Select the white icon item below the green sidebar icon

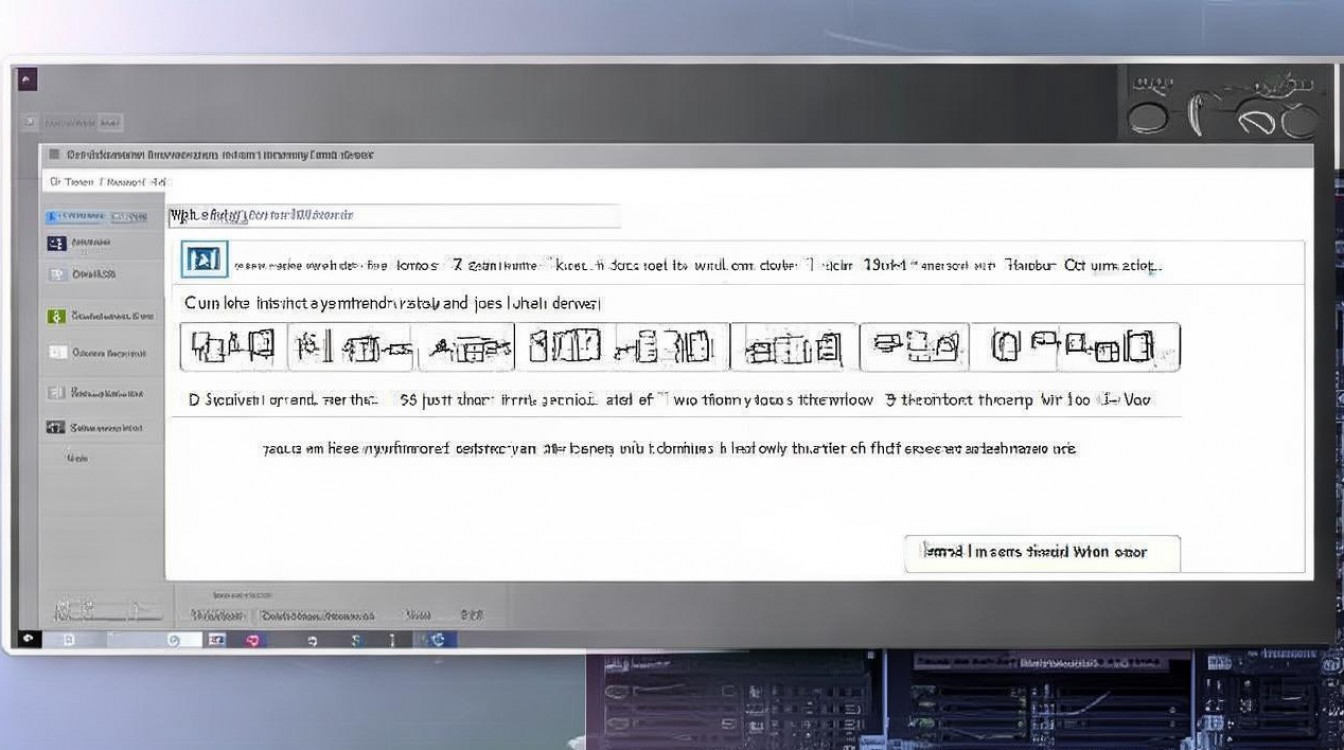57,352
